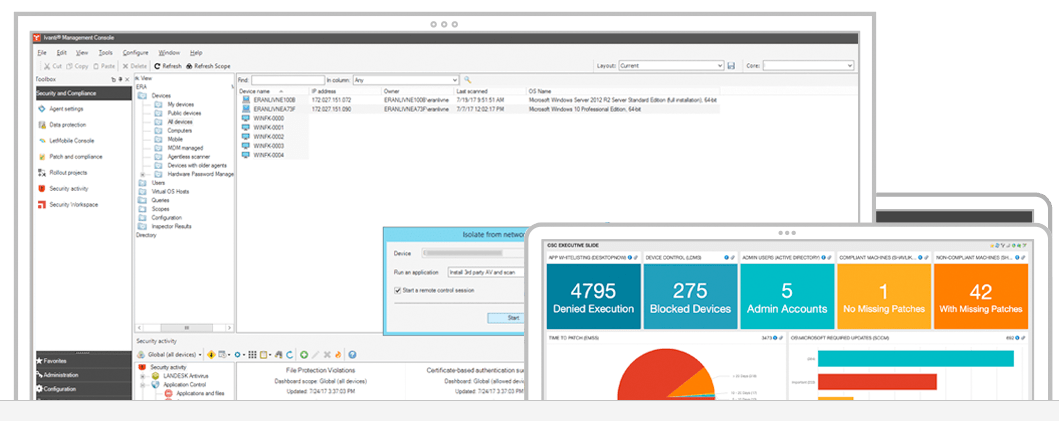This screenshot has width=1059, height=421.
Task: Open the Configure menu
Action: pos(136,52)
